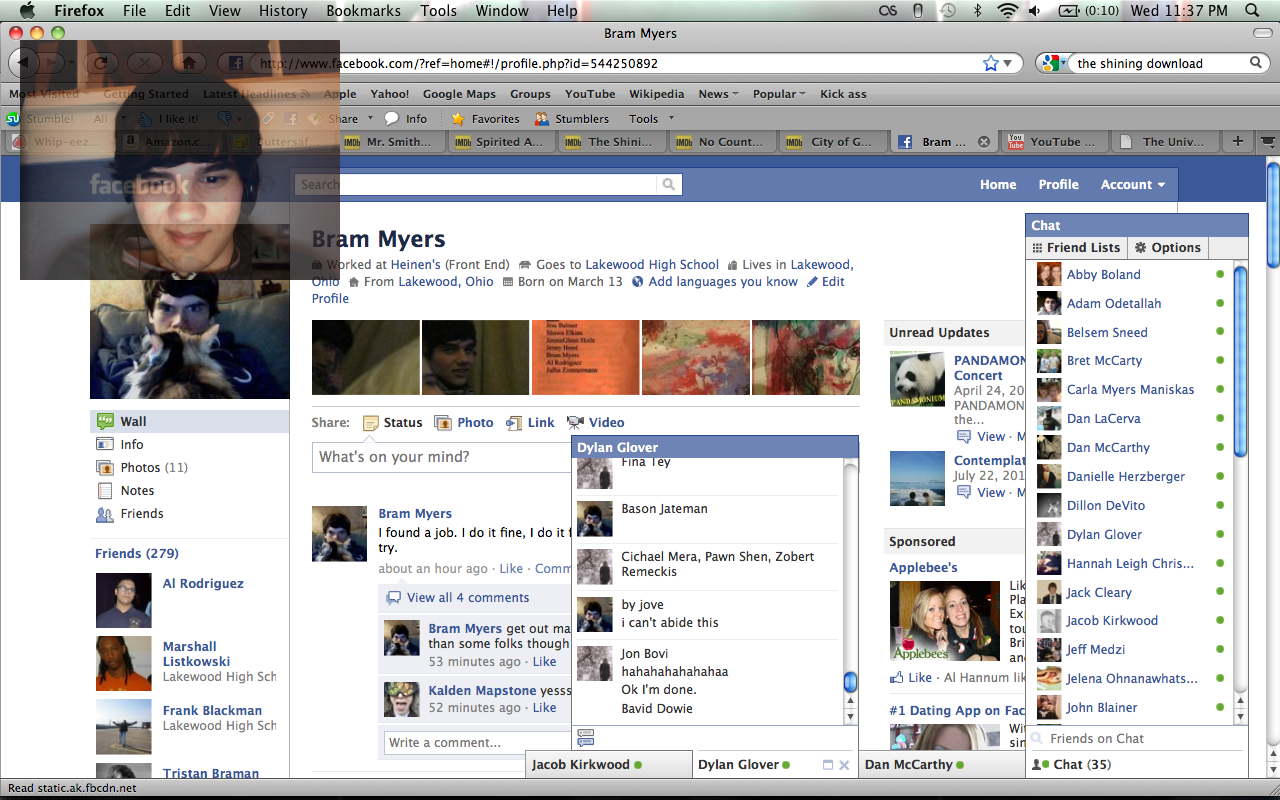Go to Facebook Home
This screenshot has height=800, width=1280.
998,185
